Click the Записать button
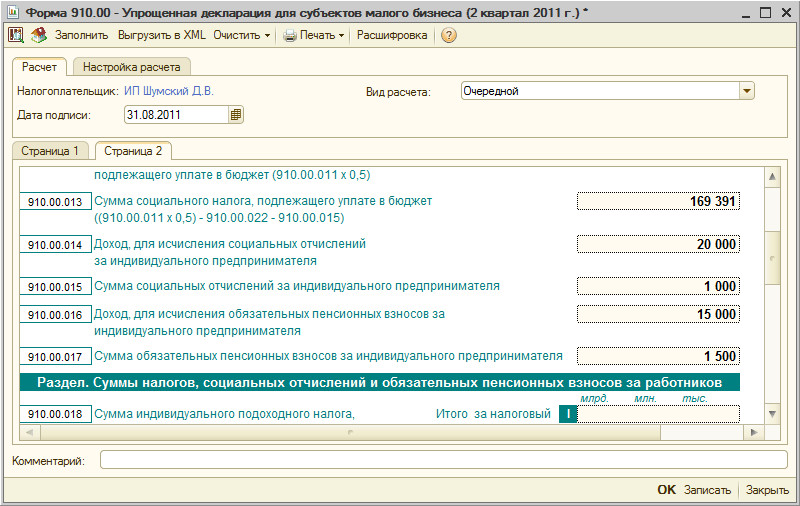Viewport: 800px width, 506px height. click(708, 491)
